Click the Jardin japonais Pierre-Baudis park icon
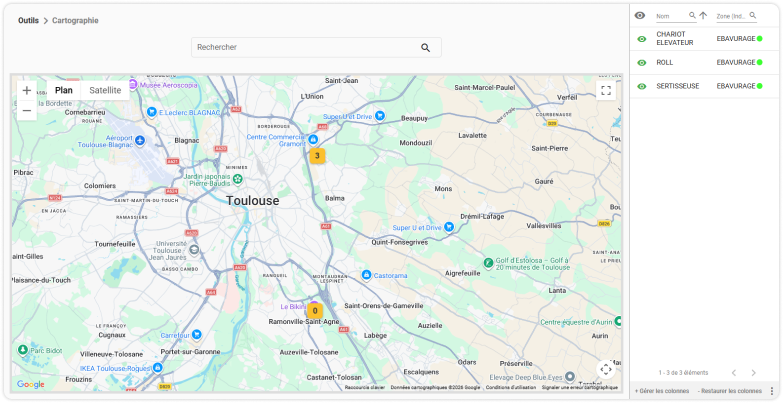 pos(239,179)
